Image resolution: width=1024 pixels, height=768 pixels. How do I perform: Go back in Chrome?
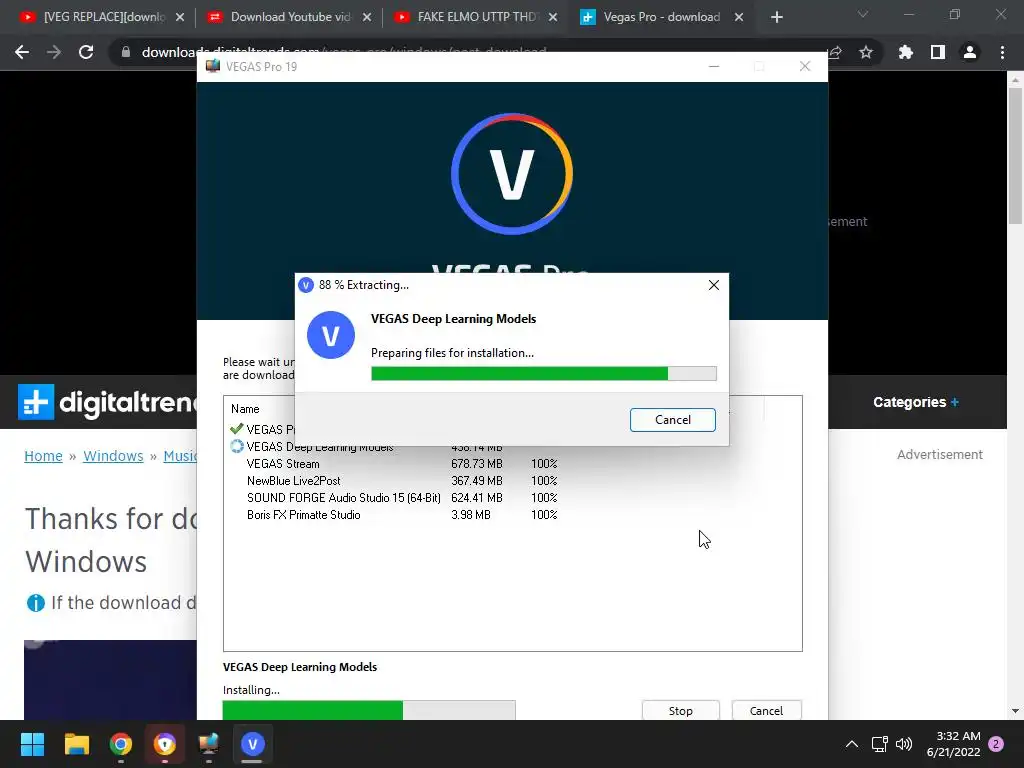[22, 52]
